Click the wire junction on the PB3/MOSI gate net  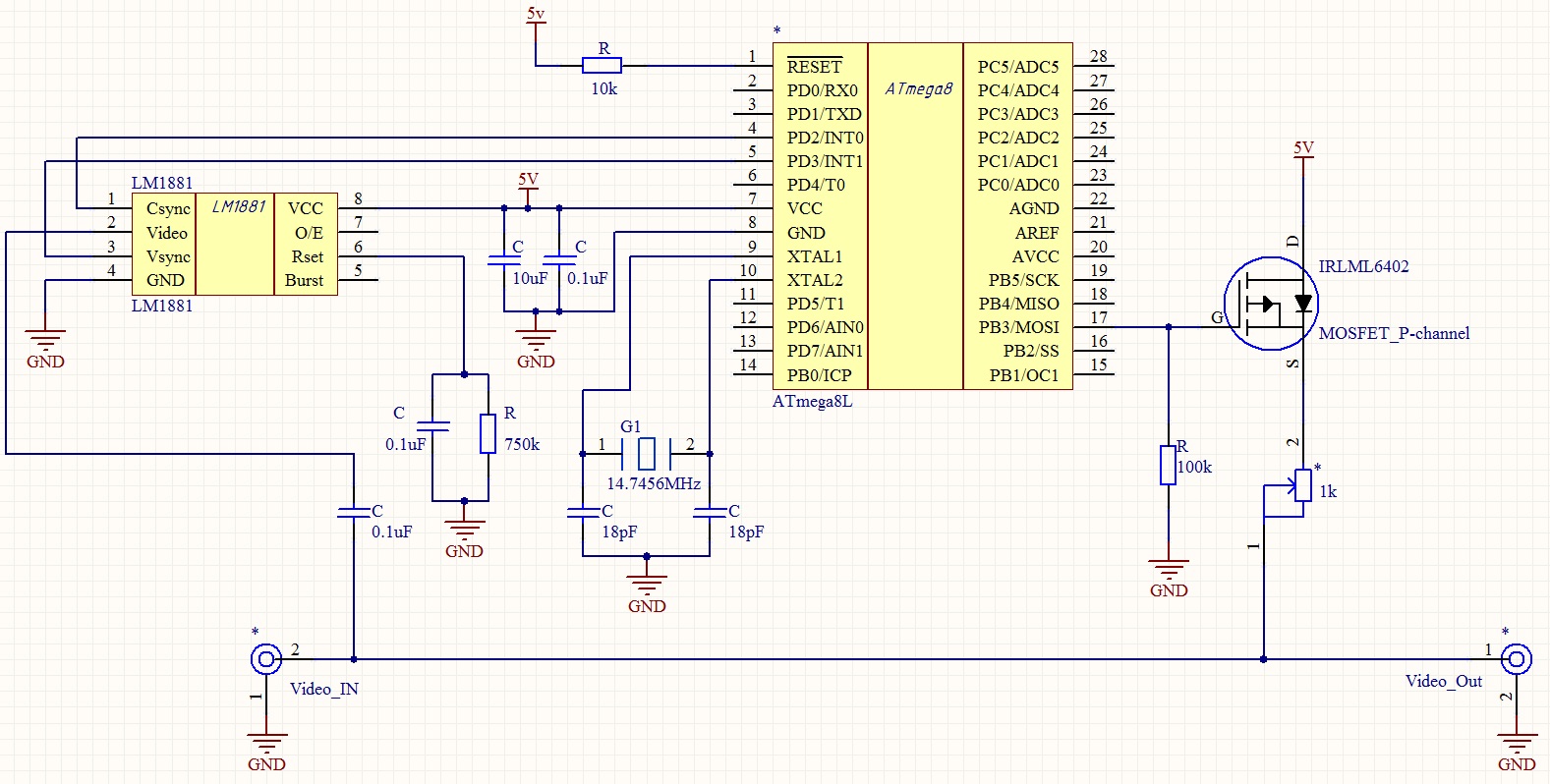[x=1169, y=327]
